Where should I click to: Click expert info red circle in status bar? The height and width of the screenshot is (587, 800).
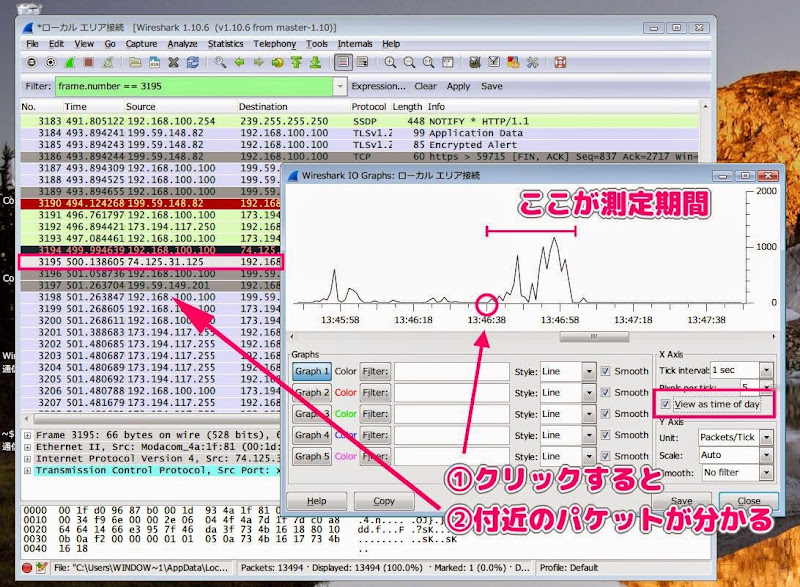coord(28,568)
